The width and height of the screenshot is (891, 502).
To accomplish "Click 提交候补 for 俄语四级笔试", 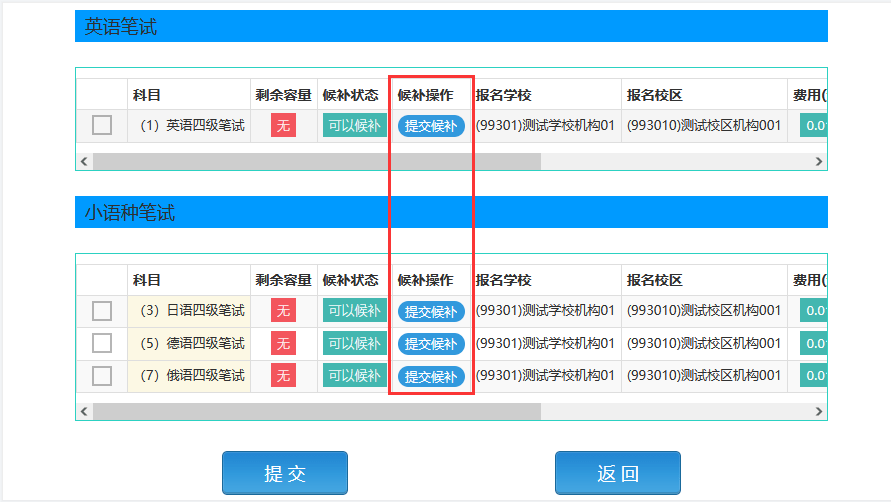I will [x=431, y=376].
